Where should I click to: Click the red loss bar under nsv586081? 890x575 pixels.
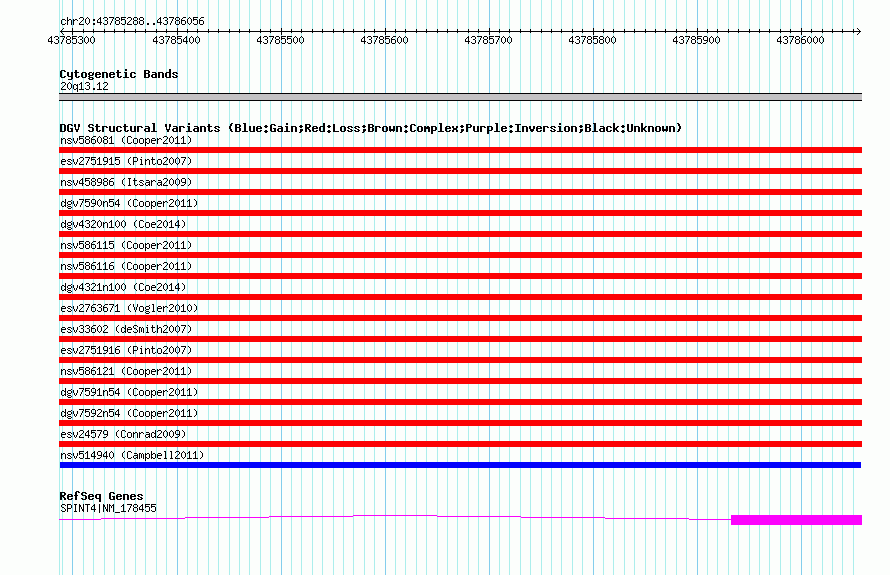[x=460, y=150]
